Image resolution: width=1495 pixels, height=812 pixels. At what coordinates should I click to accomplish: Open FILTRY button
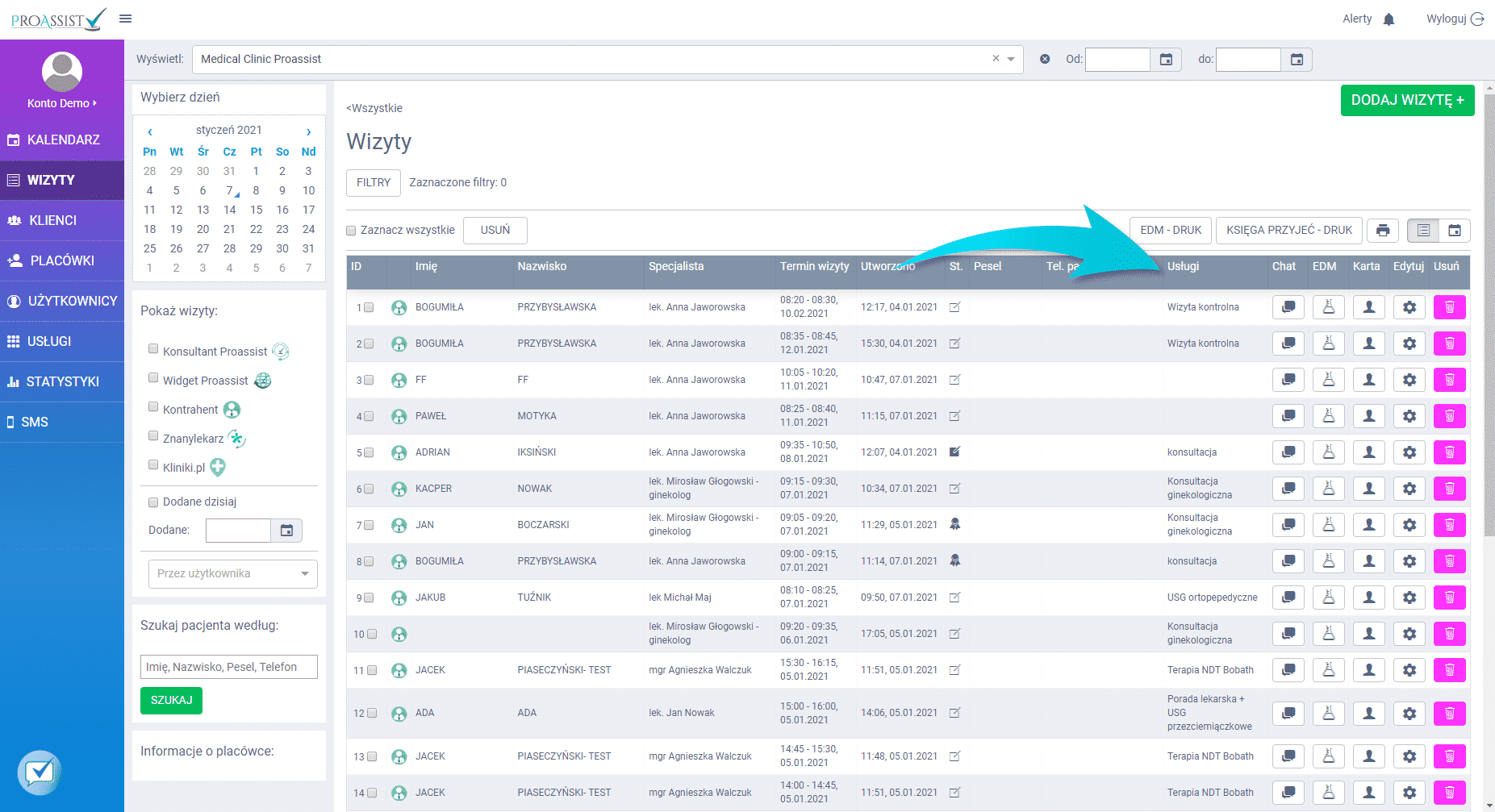374,183
